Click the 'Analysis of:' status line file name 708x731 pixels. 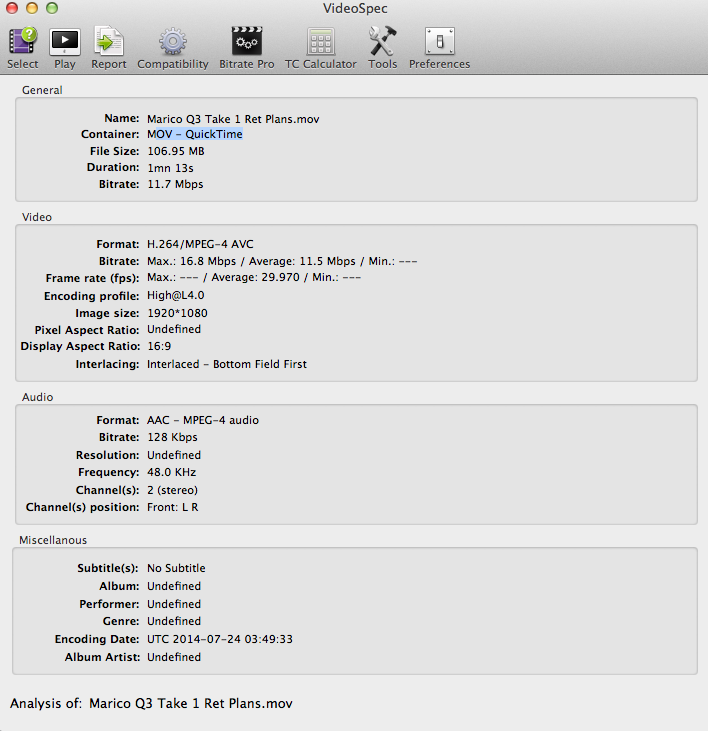tap(191, 703)
